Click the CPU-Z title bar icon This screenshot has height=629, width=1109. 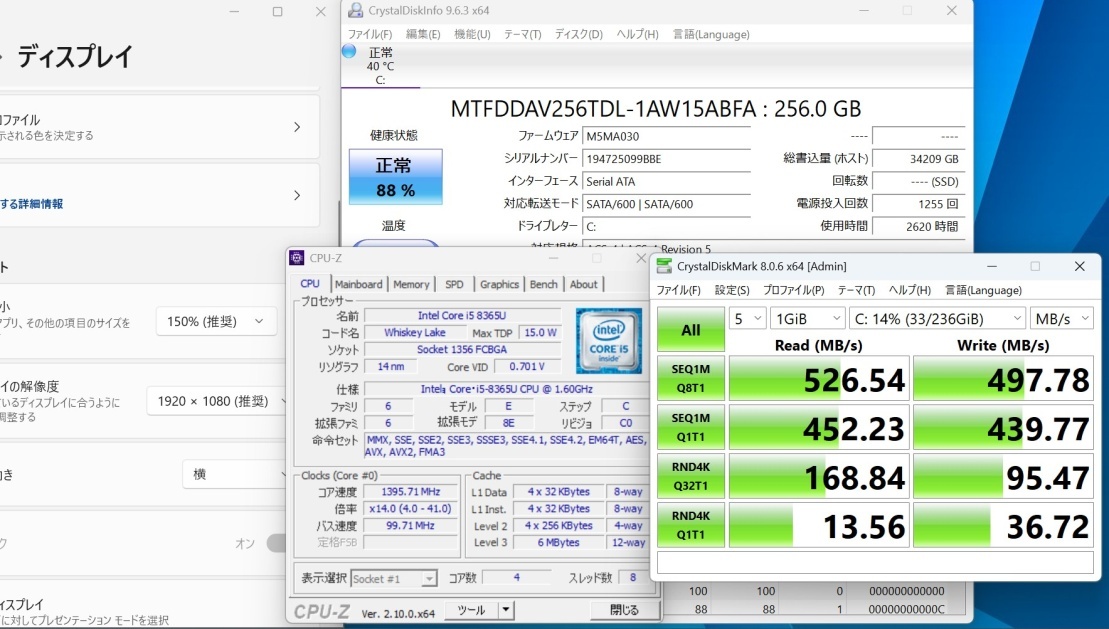pos(297,258)
